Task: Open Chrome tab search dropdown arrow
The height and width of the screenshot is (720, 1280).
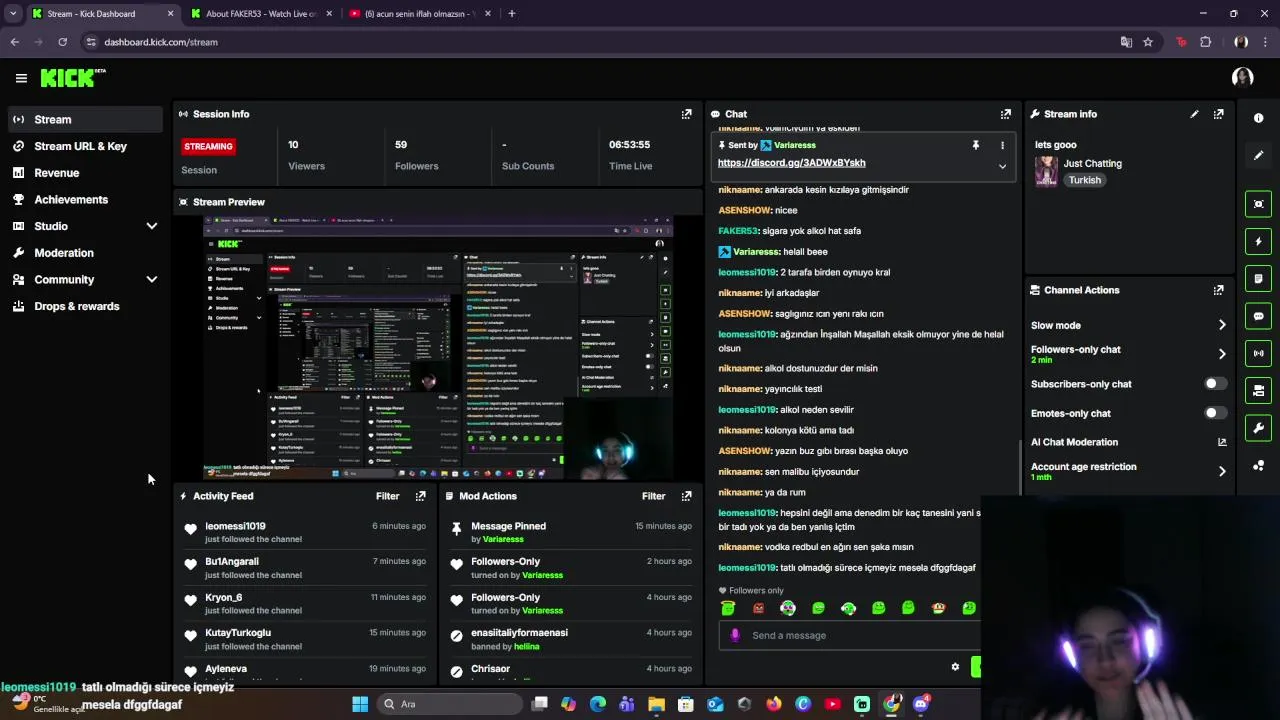Action: click(x=12, y=14)
